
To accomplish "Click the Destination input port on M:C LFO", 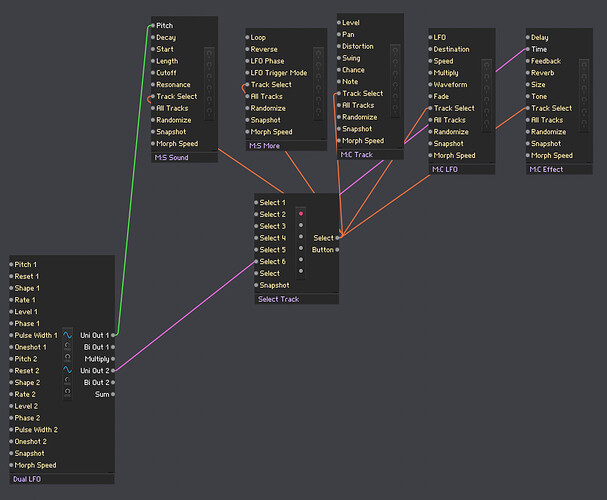I will pyautogui.click(x=430, y=49).
